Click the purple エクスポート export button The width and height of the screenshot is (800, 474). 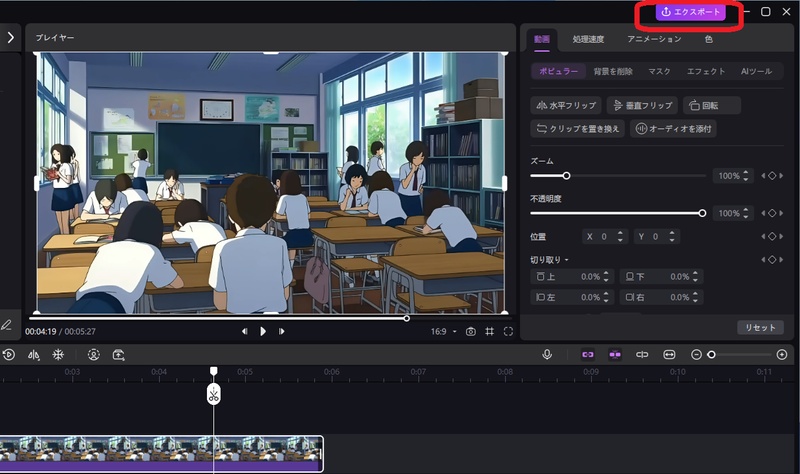point(690,12)
